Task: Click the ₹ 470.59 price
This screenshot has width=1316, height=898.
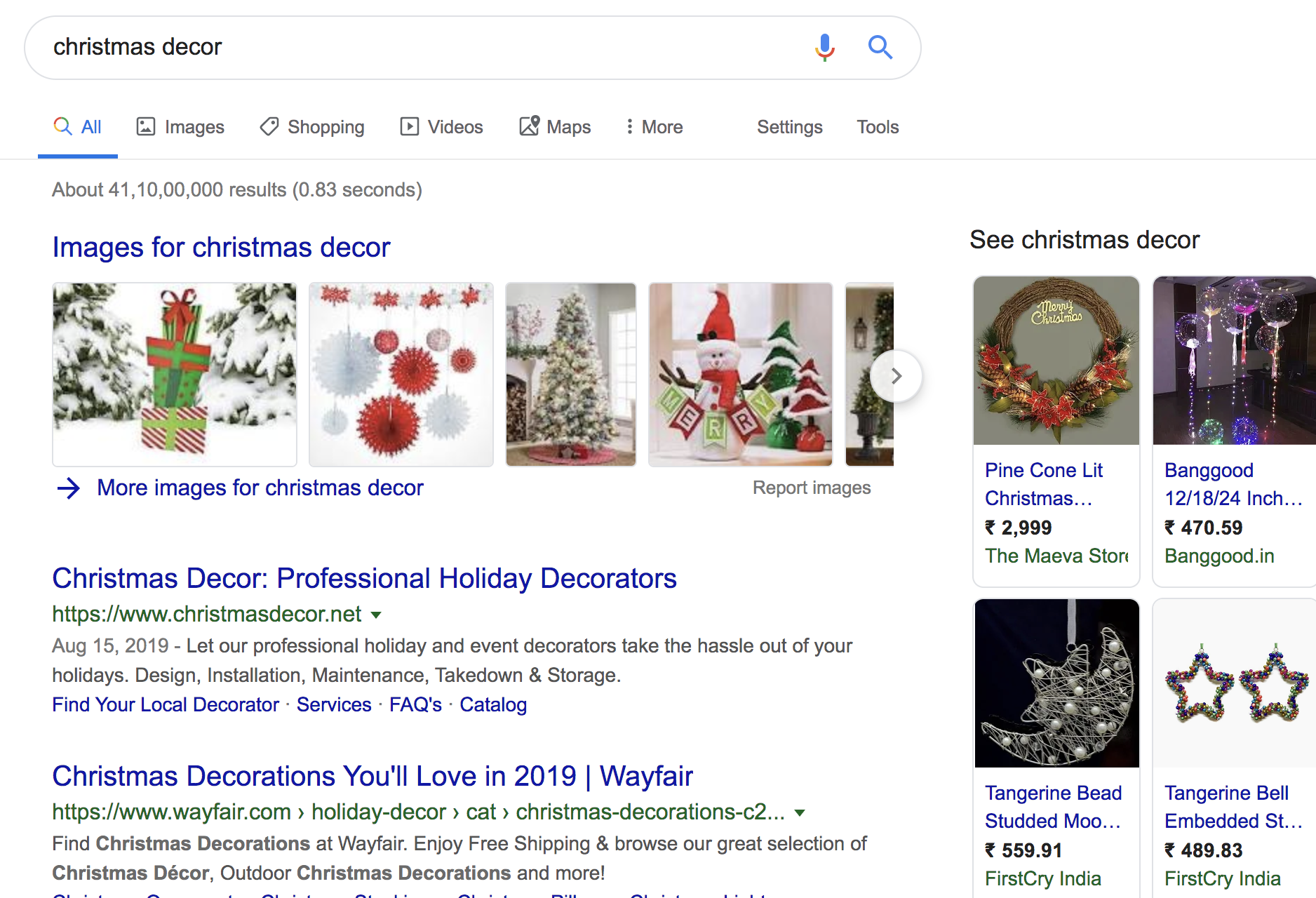Action: 1204,528
